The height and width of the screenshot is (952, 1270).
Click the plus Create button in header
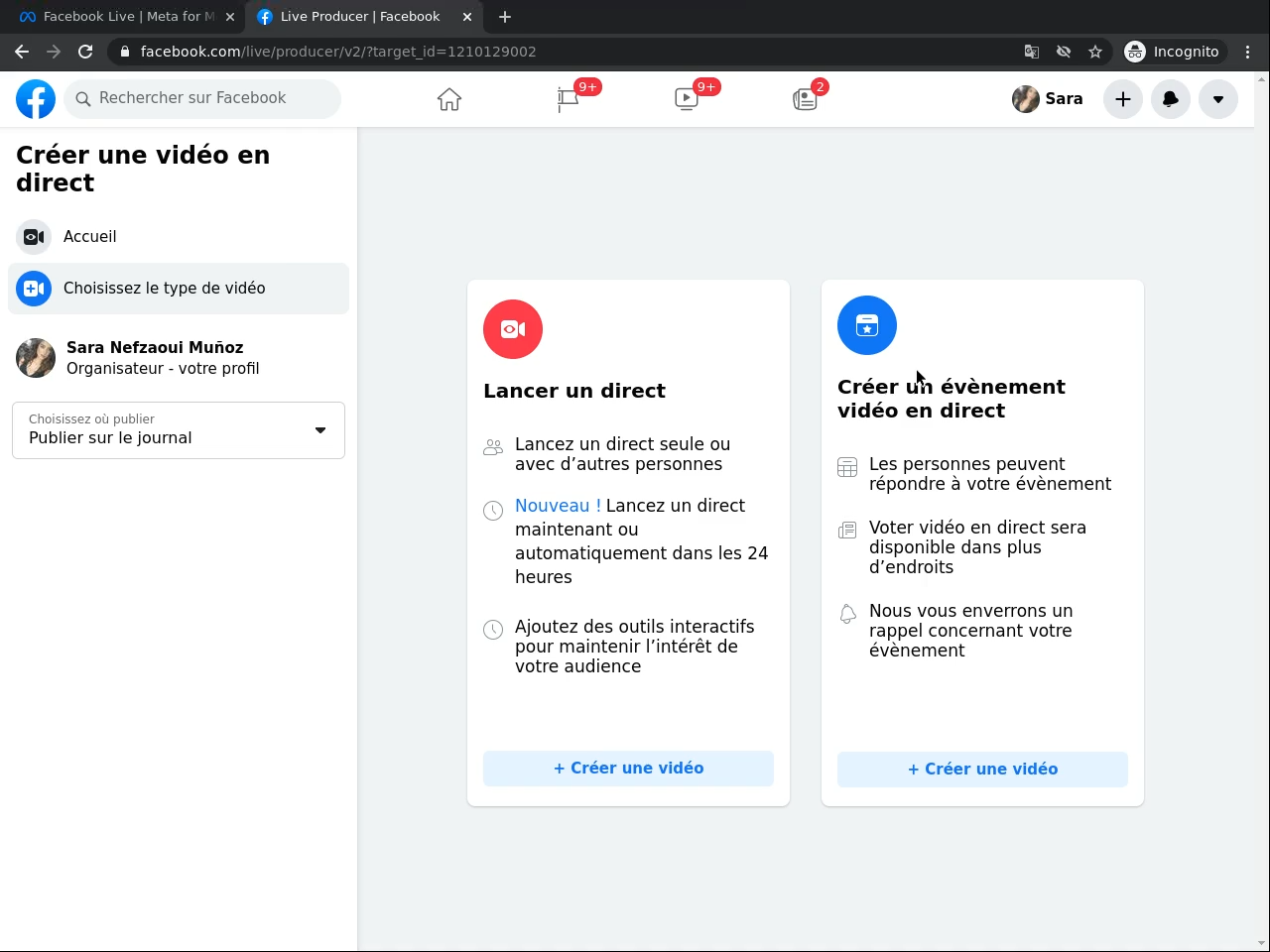[1123, 99]
